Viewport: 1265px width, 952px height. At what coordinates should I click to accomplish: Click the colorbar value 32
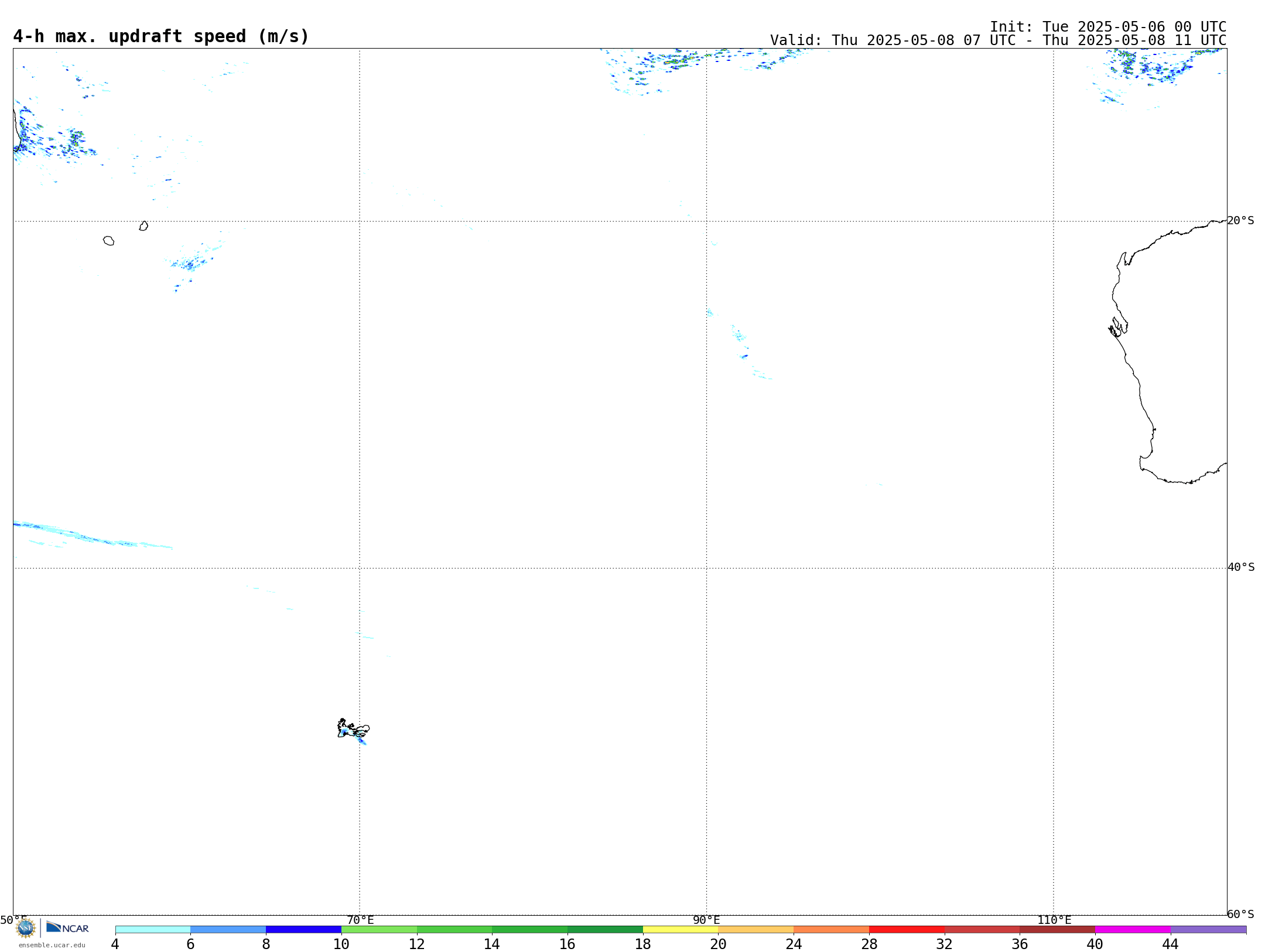click(x=945, y=944)
